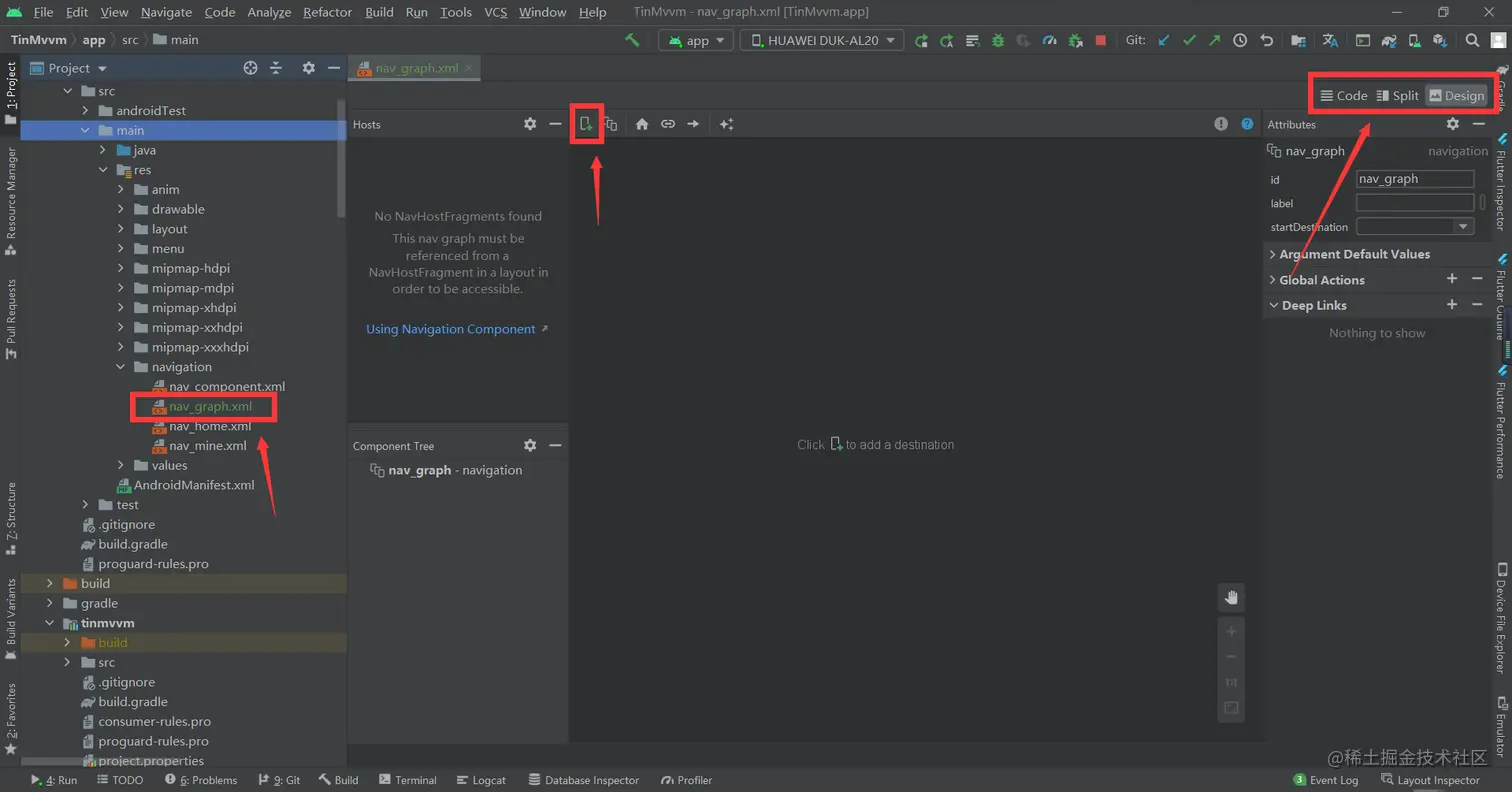Open the Navigate menu
The image size is (1512, 792).
166,12
